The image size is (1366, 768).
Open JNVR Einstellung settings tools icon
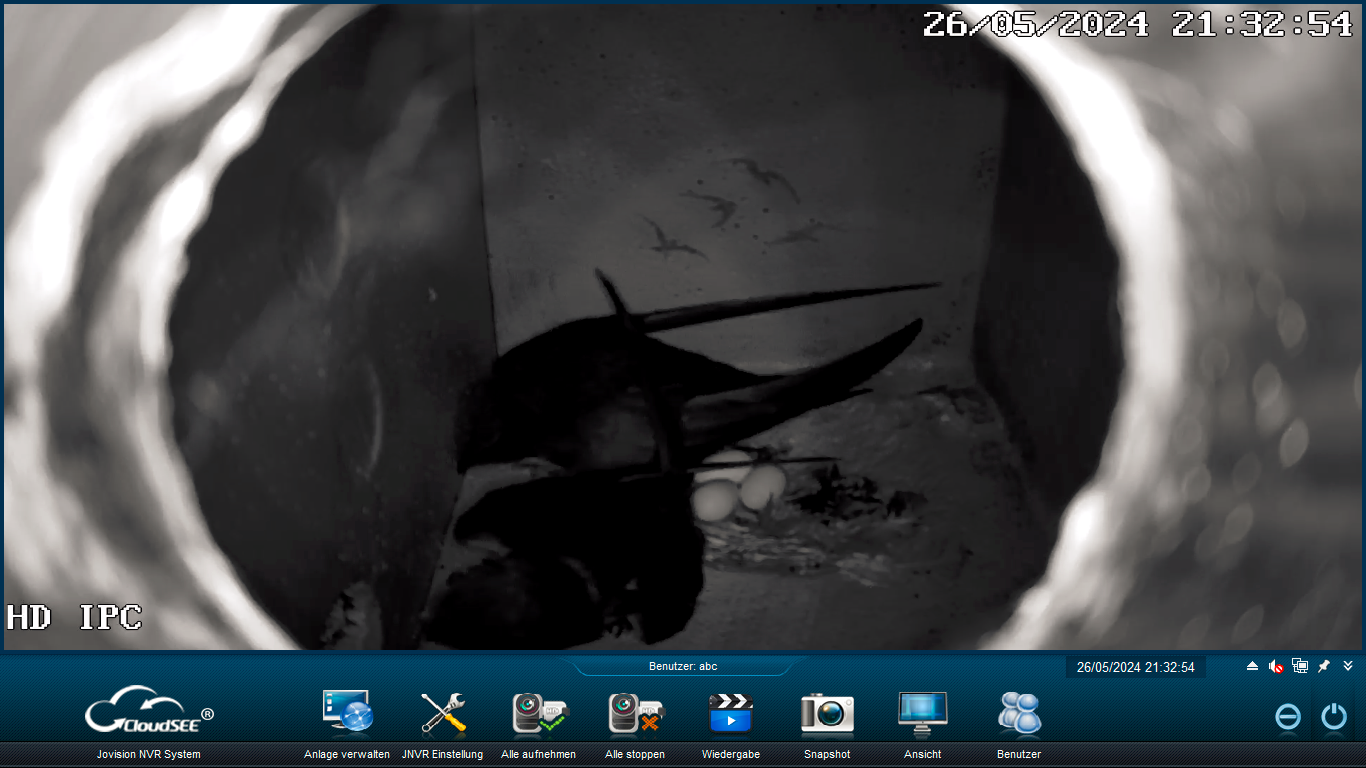442,714
